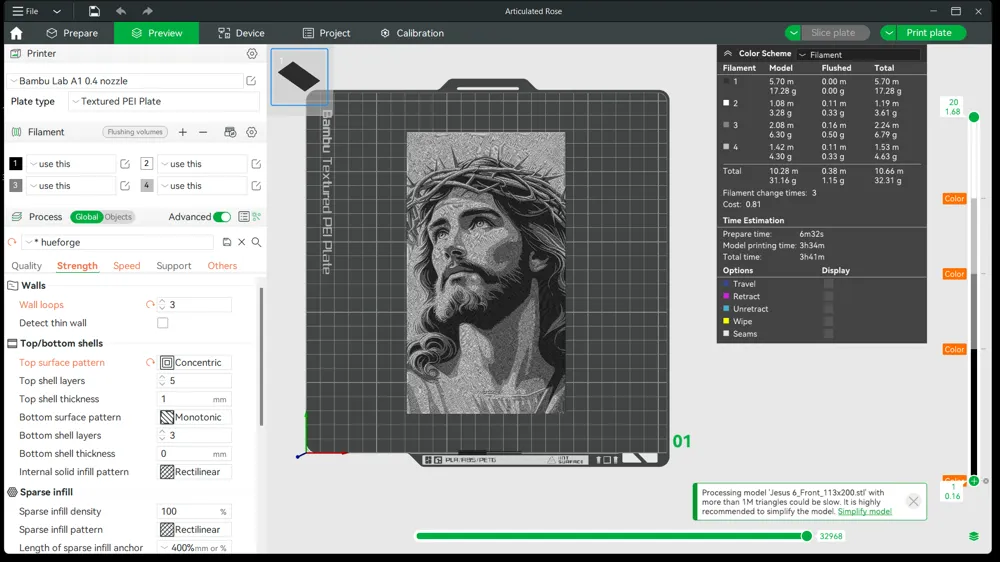Screen dimensions: 1000x562
Task: Open the Support settings tab
Action: coord(173,266)
